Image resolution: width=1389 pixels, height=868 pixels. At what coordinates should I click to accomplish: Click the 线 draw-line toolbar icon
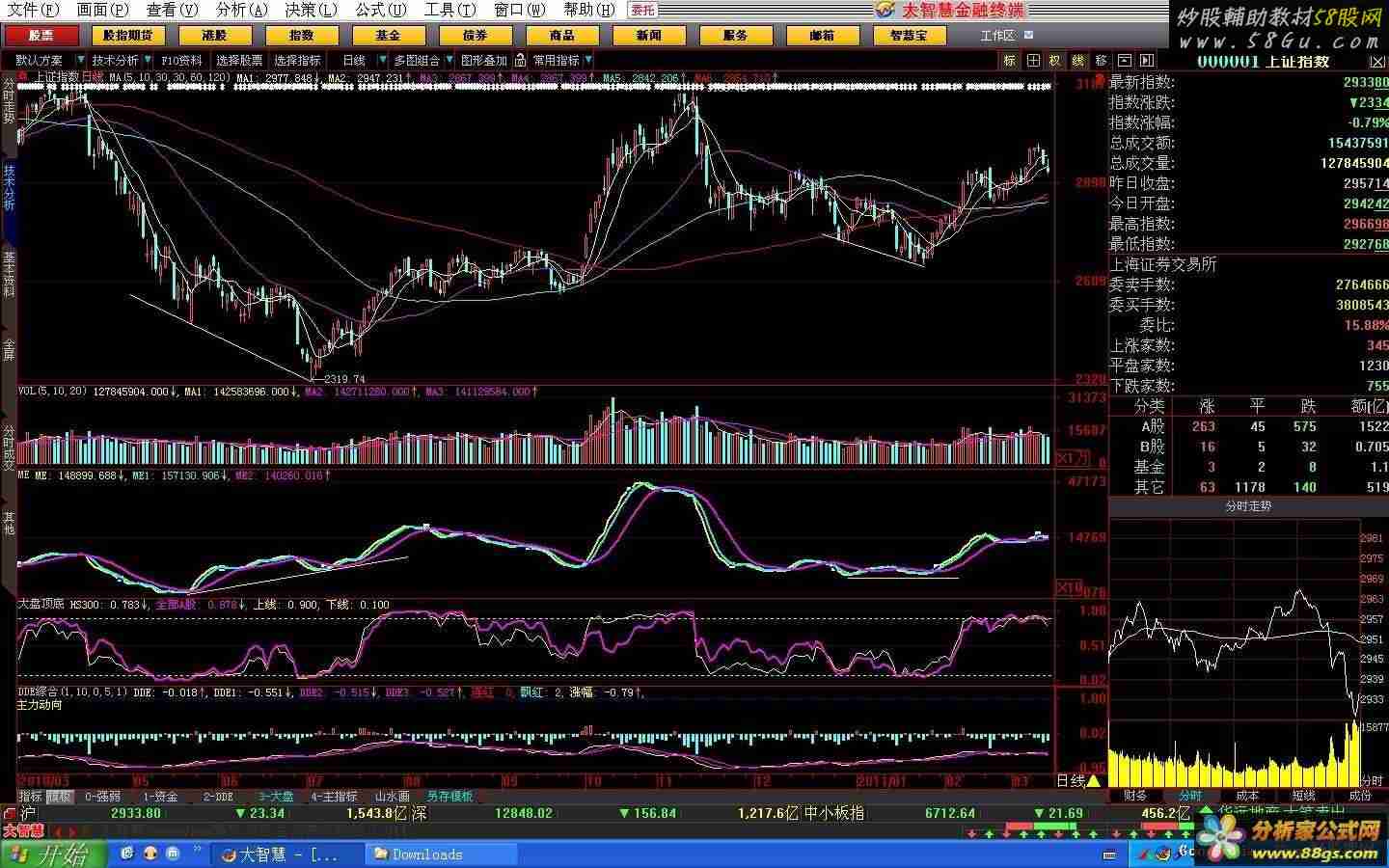[x=1078, y=60]
